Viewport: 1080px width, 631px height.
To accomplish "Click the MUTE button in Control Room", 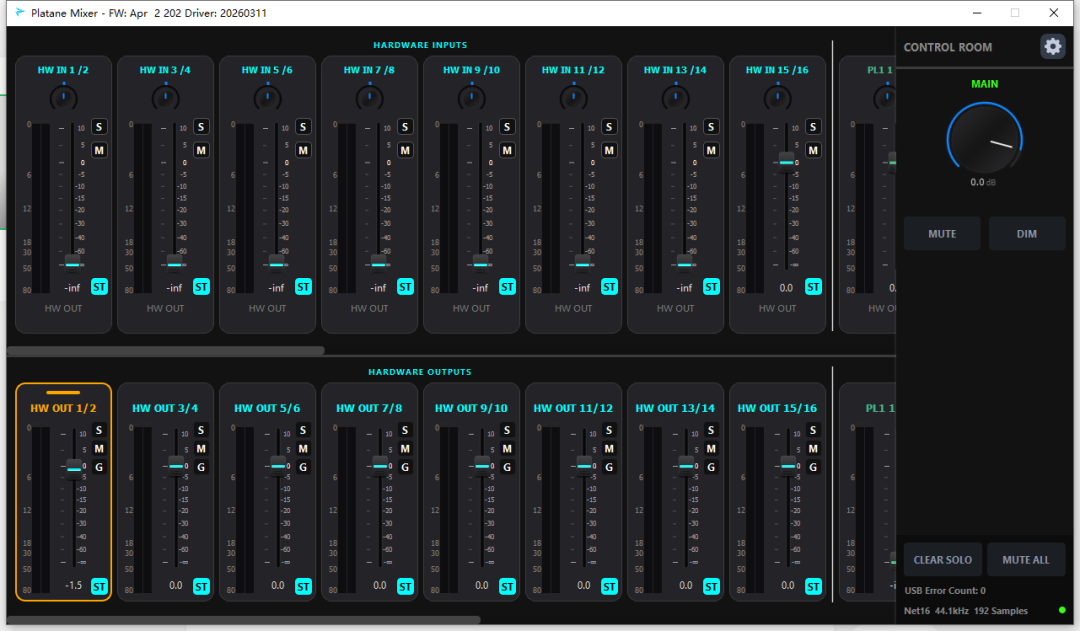I will [x=942, y=234].
